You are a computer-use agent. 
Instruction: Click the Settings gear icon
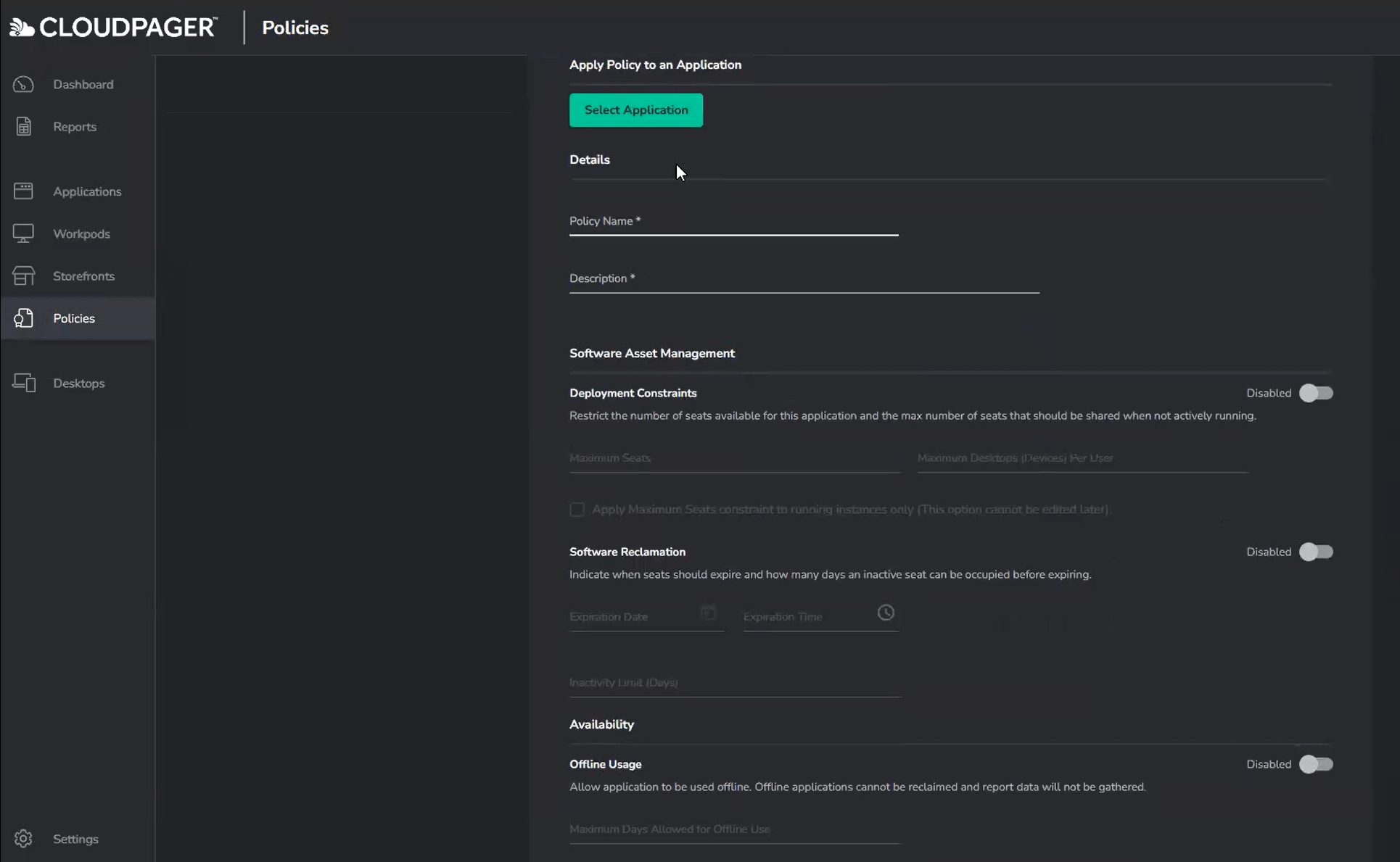[x=23, y=838]
